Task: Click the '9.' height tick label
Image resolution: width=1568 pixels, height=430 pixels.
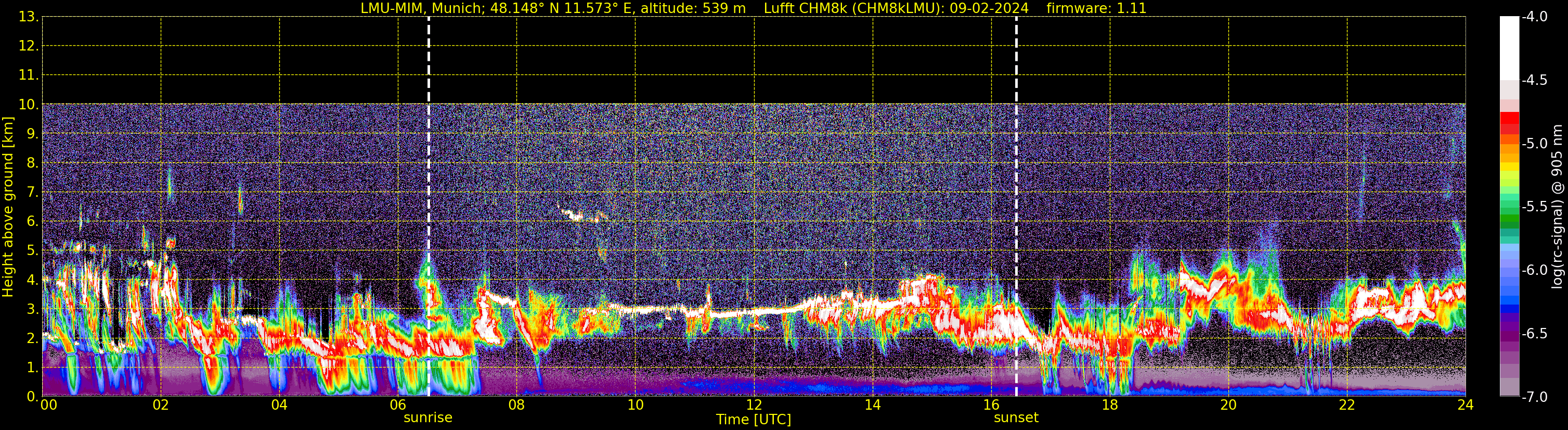Action: [x=32, y=134]
